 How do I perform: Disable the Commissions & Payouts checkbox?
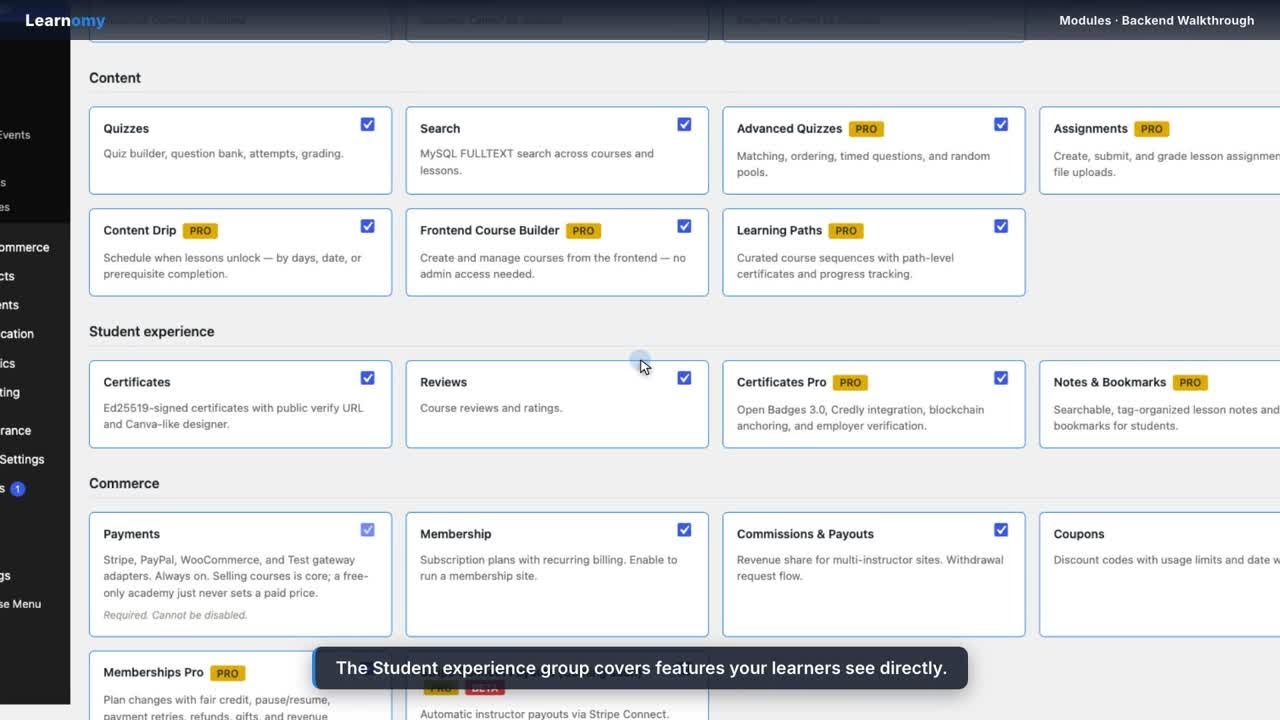(1001, 530)
